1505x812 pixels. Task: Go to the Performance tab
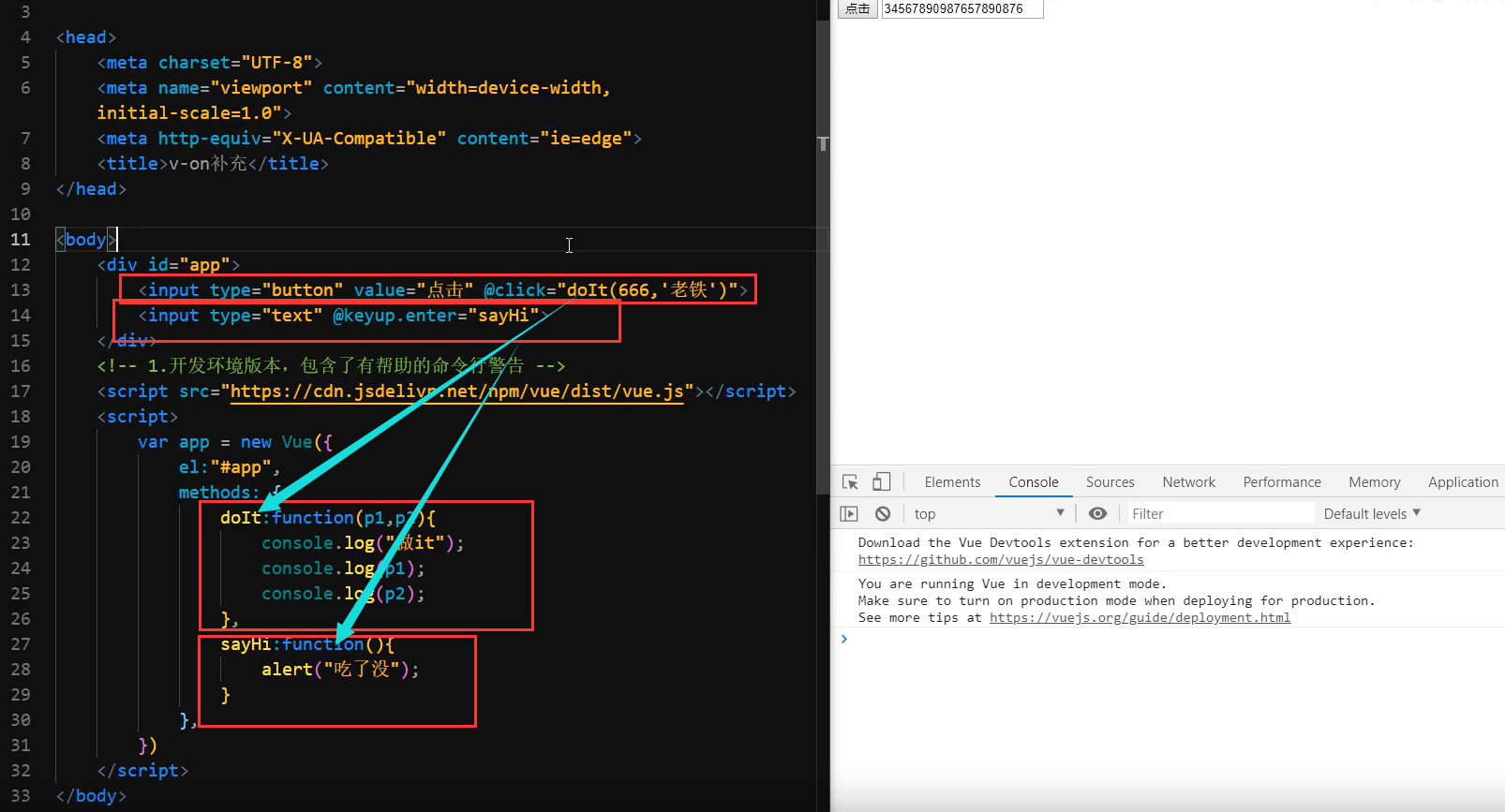(1281, 482)
